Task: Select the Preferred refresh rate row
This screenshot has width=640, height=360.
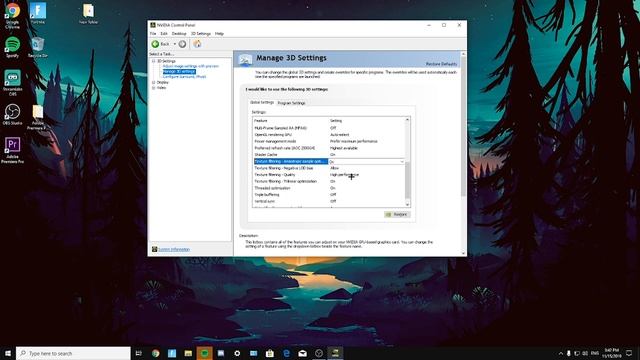Action: click(x=329, y=148)
